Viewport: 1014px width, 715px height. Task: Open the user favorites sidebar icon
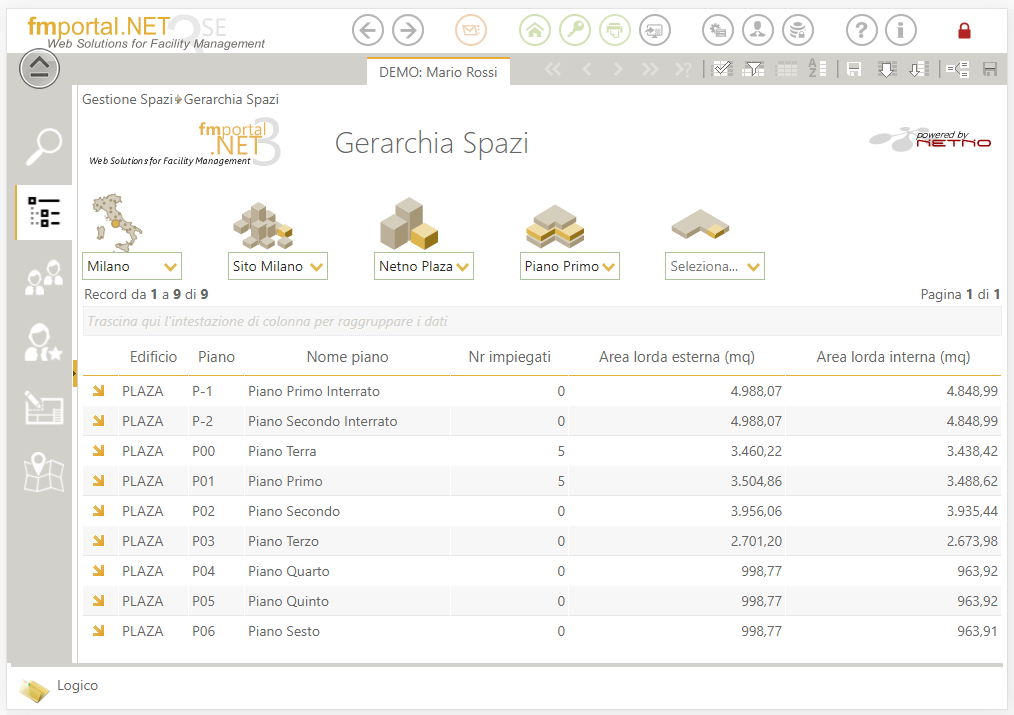point(43,342)
